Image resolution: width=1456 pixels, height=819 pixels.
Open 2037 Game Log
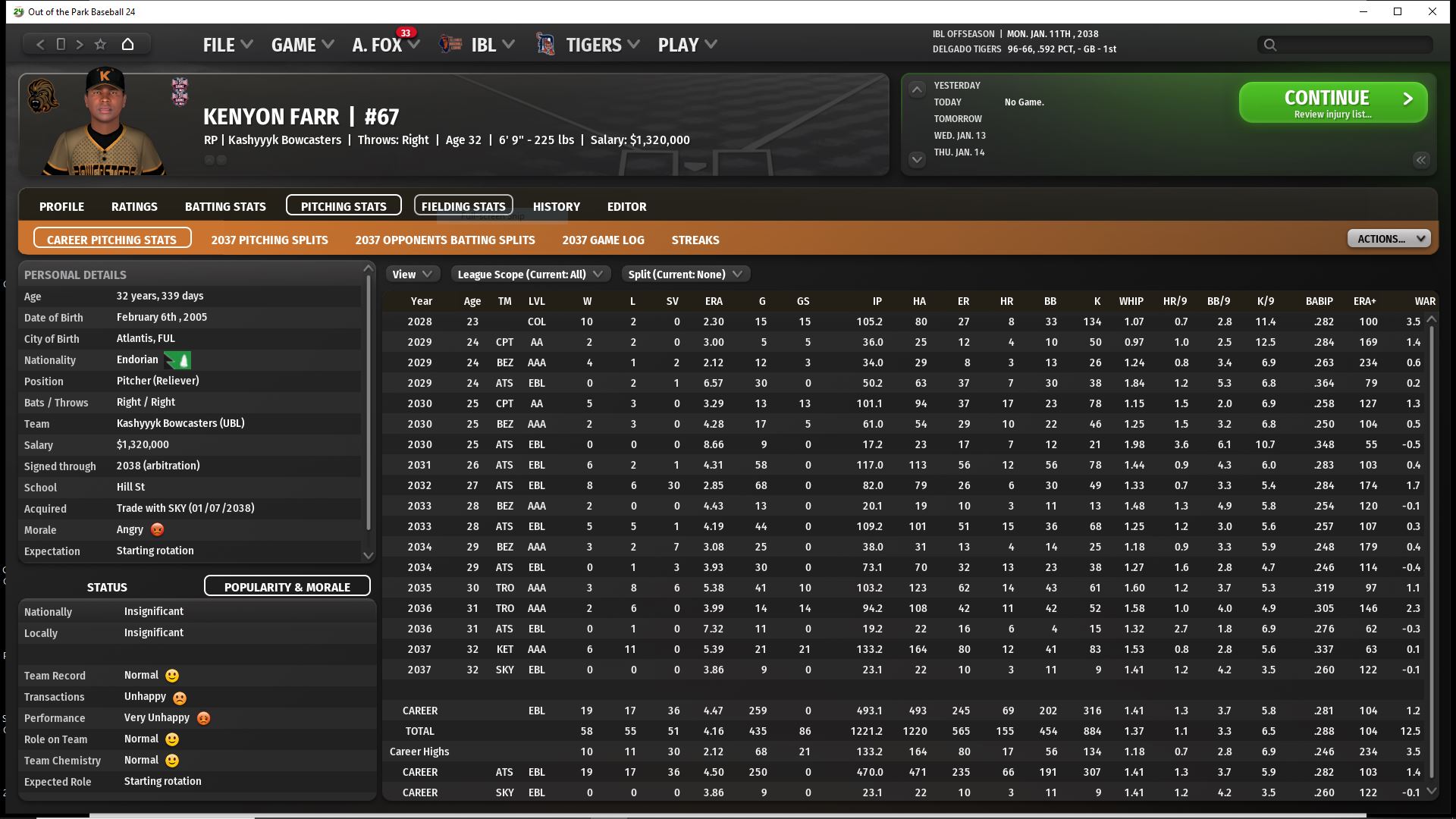603,240
